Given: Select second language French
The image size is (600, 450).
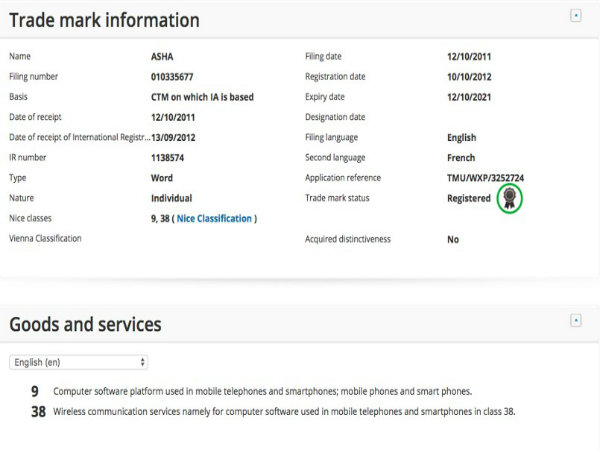Looking at the screenshot, I should [x=461, y=158].
